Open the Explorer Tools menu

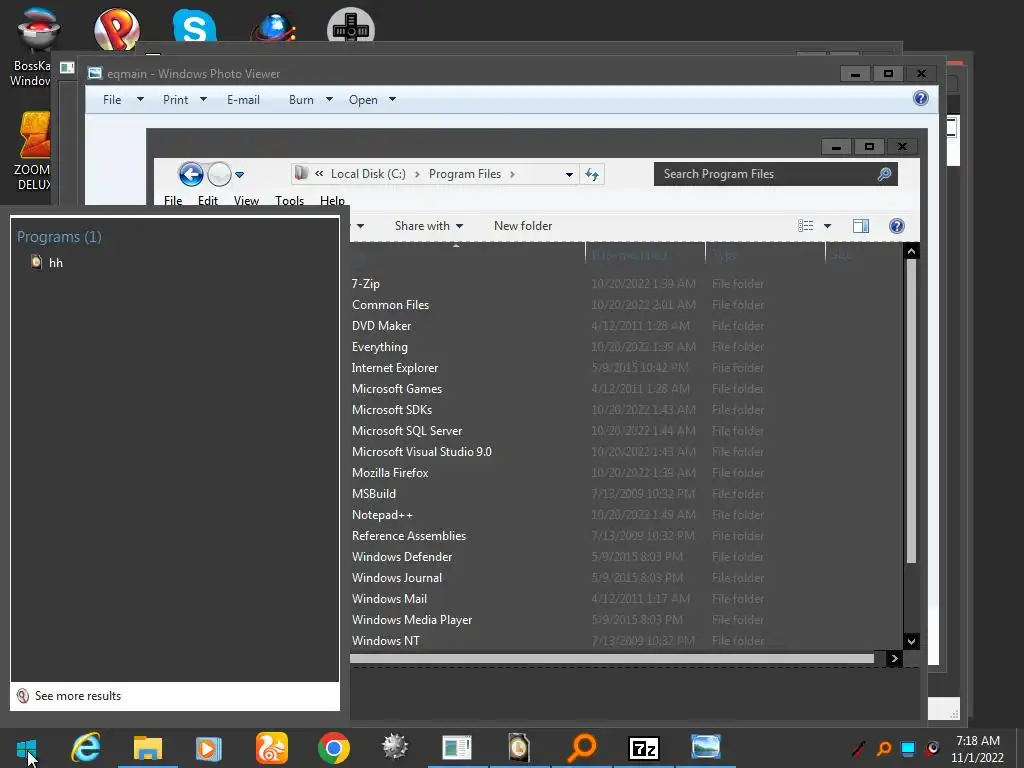pyautogui.click(x=289, y=200)
